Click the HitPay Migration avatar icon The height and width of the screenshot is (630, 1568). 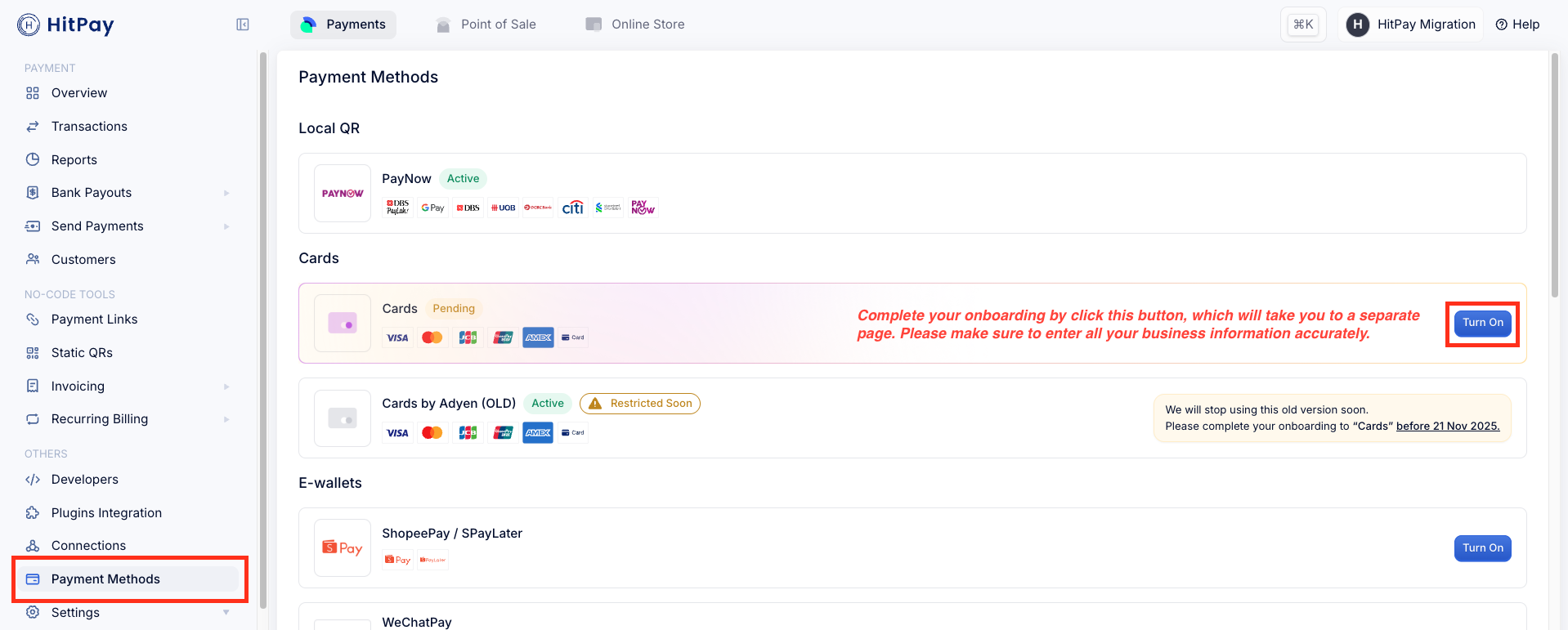point(1358,25)
